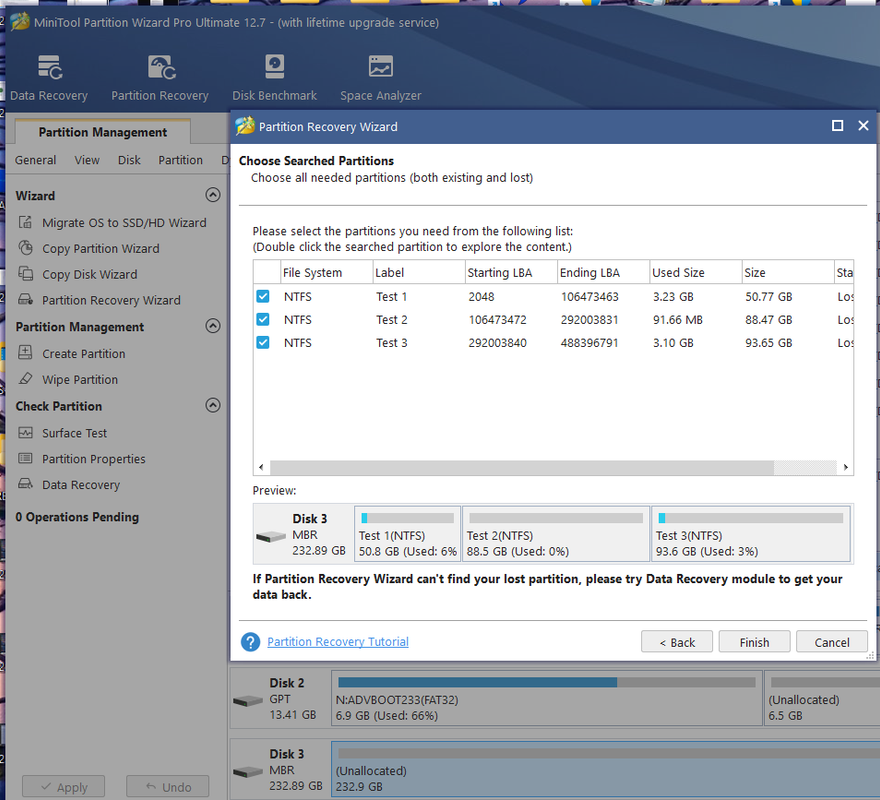This screenshot has height=800, width=880.
Task: Click the Disk 3 drive icon in the main window
Action: point(248,772)
